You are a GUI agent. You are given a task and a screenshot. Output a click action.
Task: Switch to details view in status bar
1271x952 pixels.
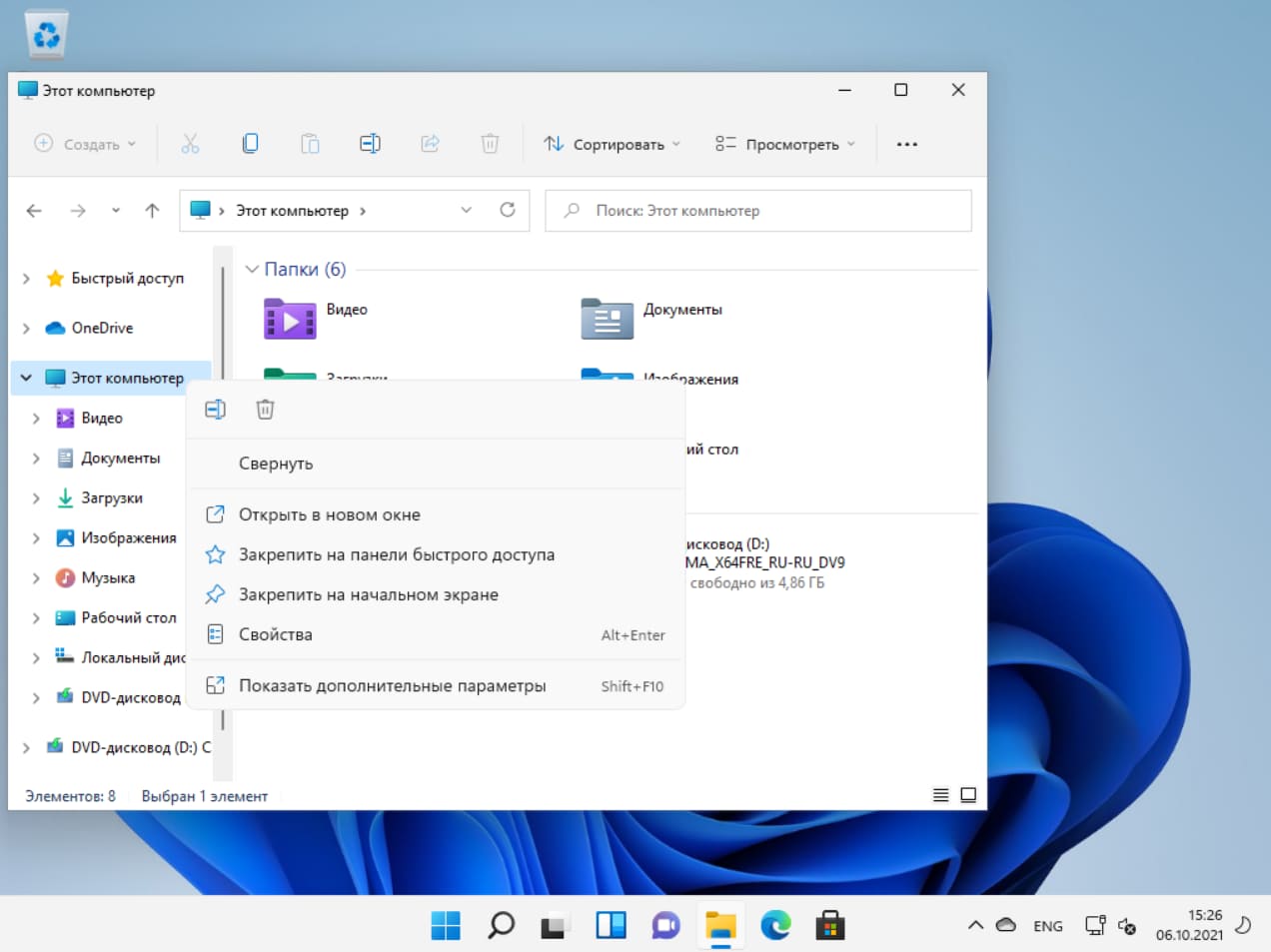point(940,795)
